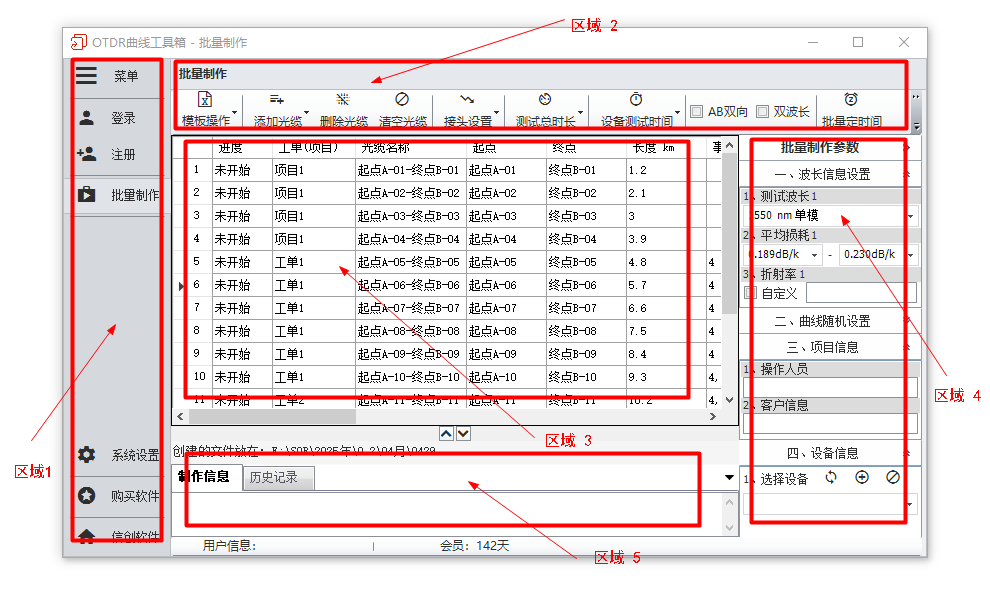Click the 批量定时间 alarm clock icon
990x597 pixels.
click(x=851, y=100)
